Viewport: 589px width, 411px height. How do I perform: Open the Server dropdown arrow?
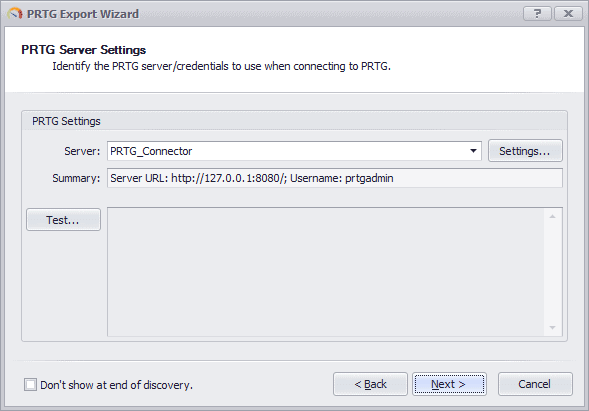(473, 151)
